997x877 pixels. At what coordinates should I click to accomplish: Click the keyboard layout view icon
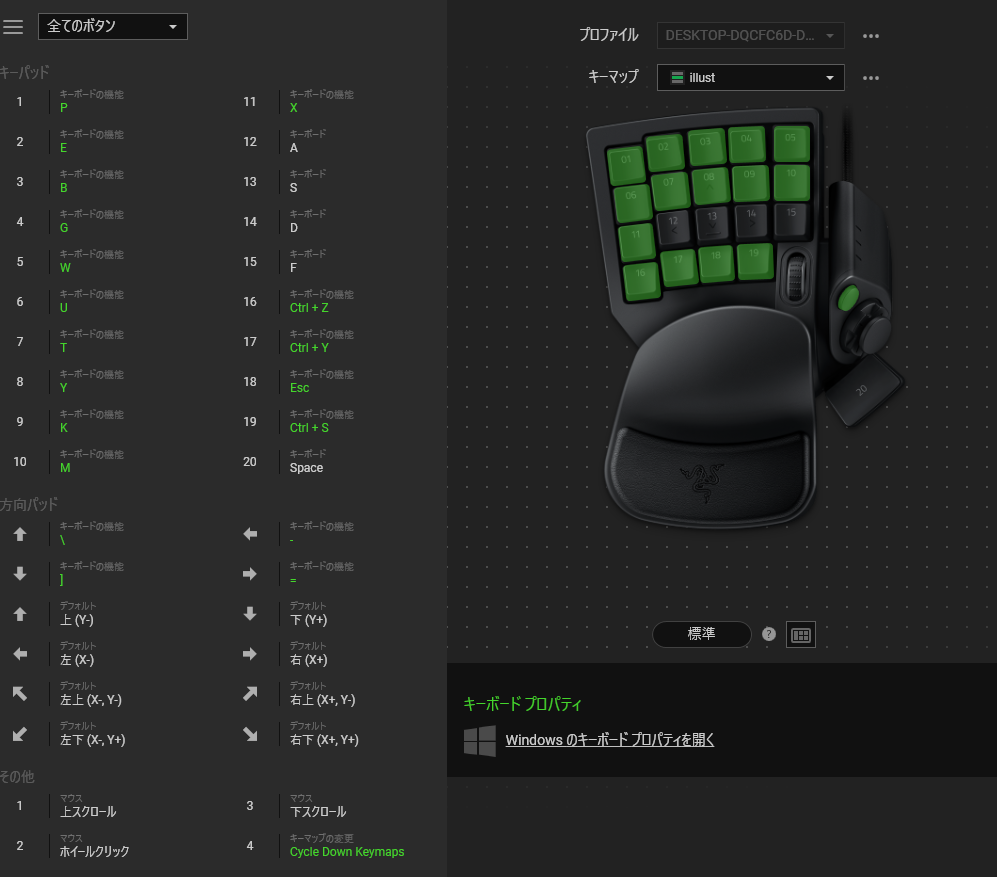coord(800,635)
